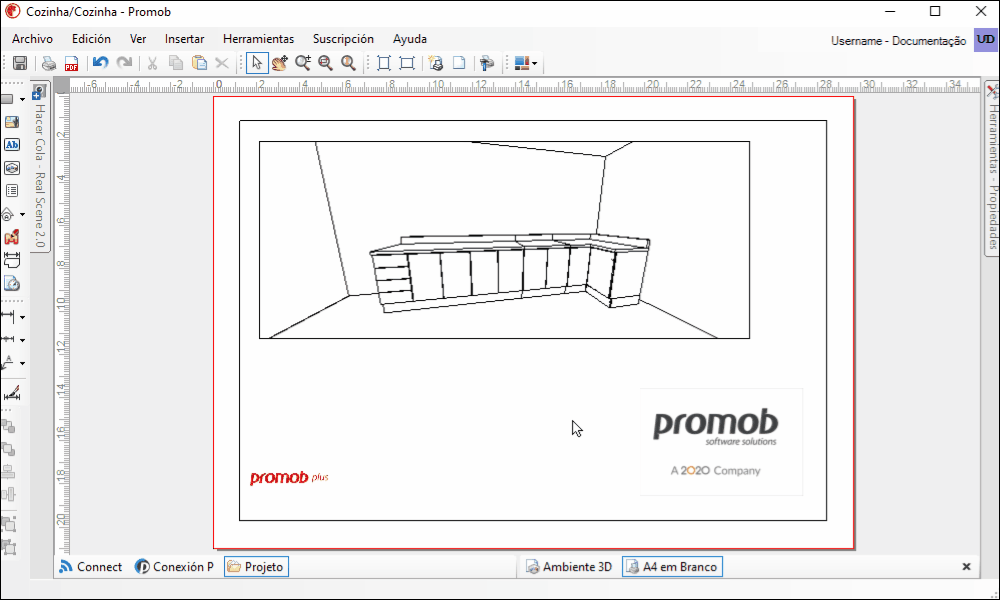Open the house view tool dropdown
This screenshot has width=1000, height=600.
(x=22, y=214)
